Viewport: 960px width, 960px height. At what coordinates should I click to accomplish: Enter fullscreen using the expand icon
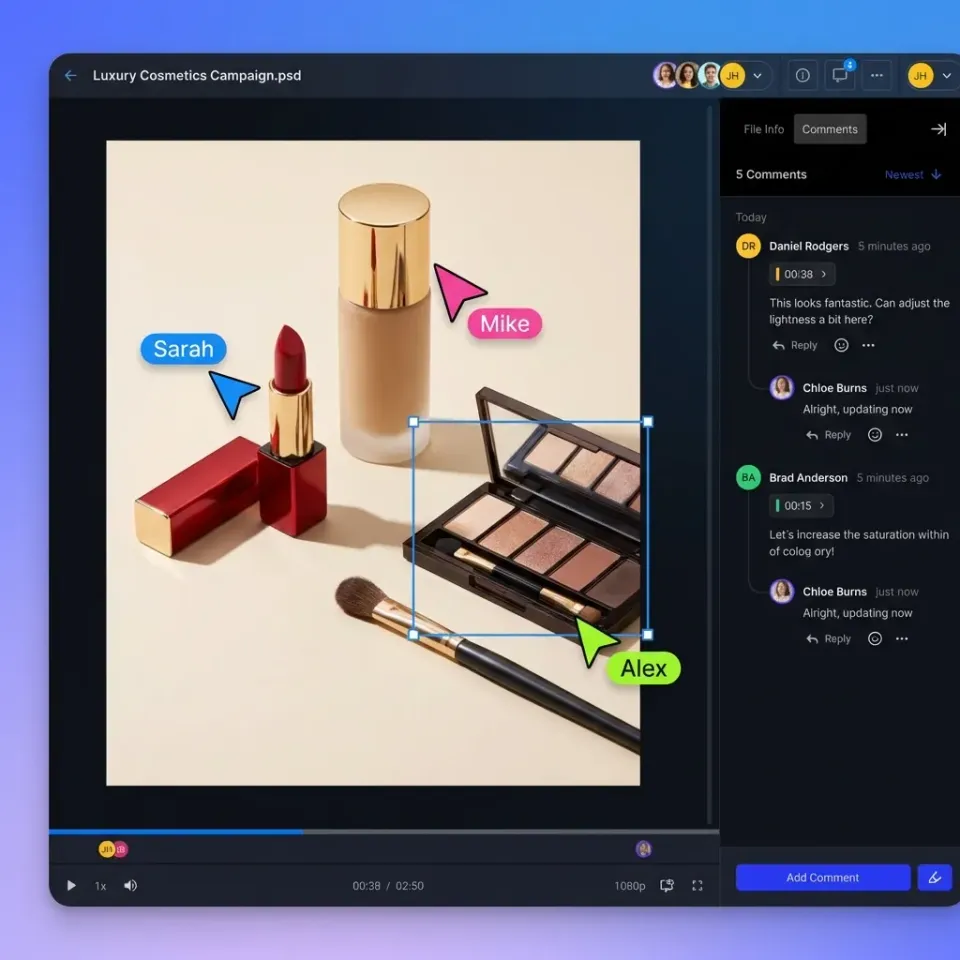pos(697,885)
